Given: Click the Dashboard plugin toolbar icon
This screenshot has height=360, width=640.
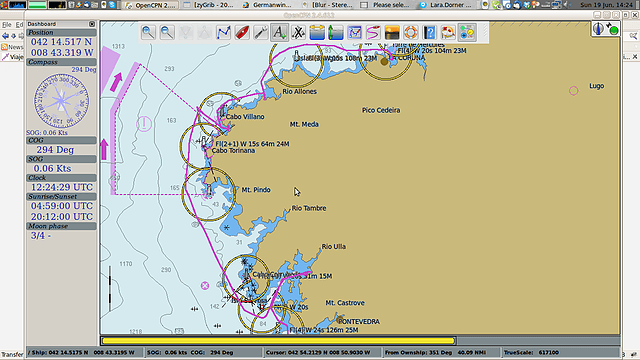Looking at the screenshot, I should pyautogui.click(x=467, y=32).
